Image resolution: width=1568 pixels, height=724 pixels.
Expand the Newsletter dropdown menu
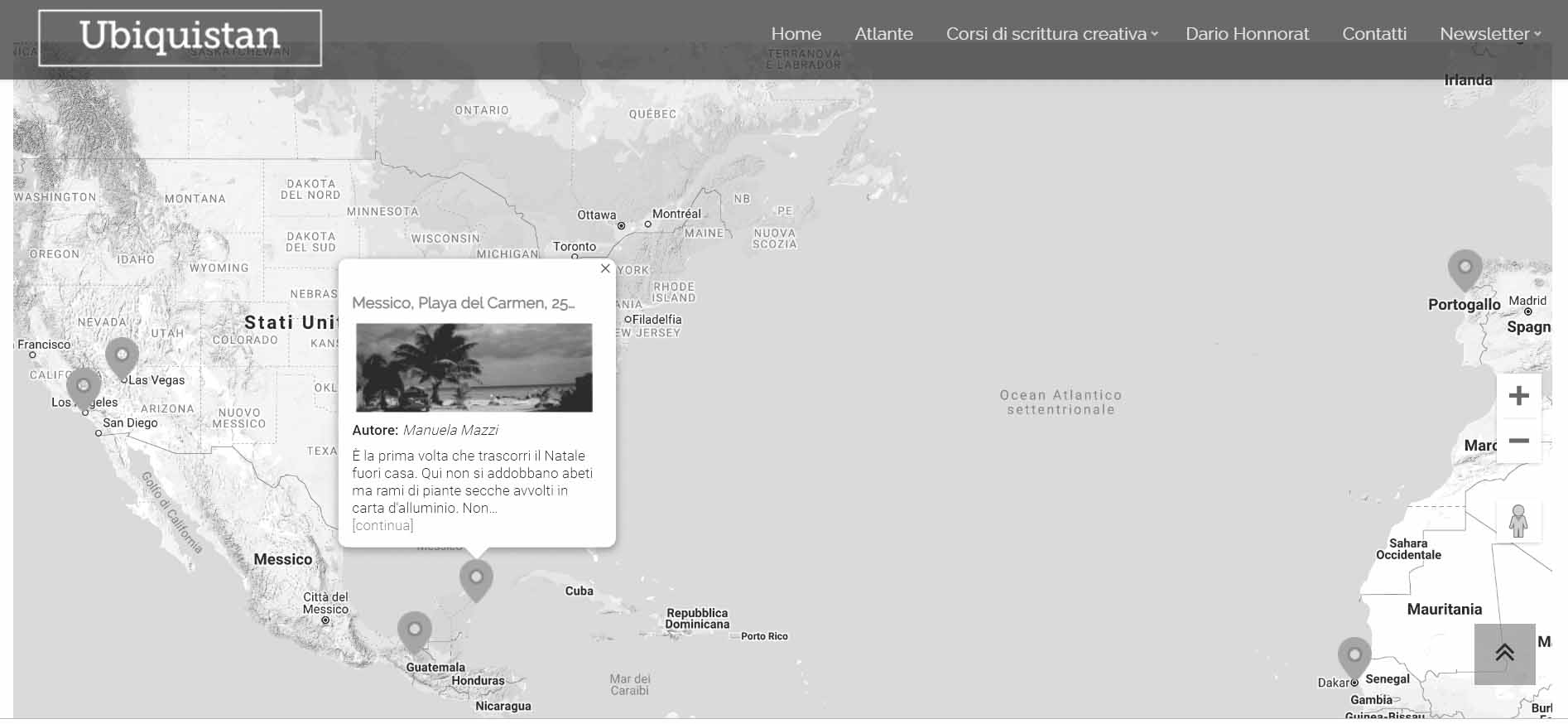click(1489, 34)
